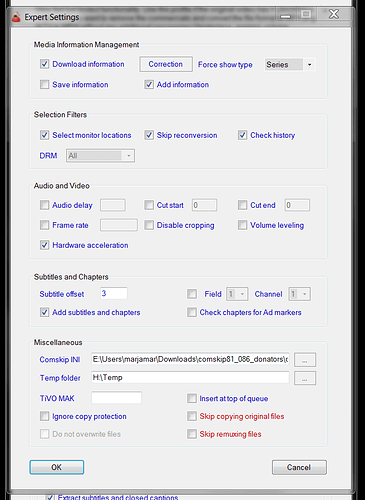This screenshot has width=365, height=500.
Task: Enable the Save information checkbox
Action: tap(44, 84)
